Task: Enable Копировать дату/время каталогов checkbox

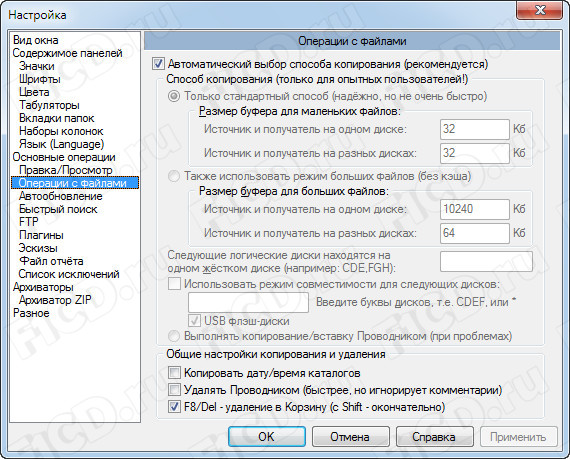Action: (x=174, y=373)
